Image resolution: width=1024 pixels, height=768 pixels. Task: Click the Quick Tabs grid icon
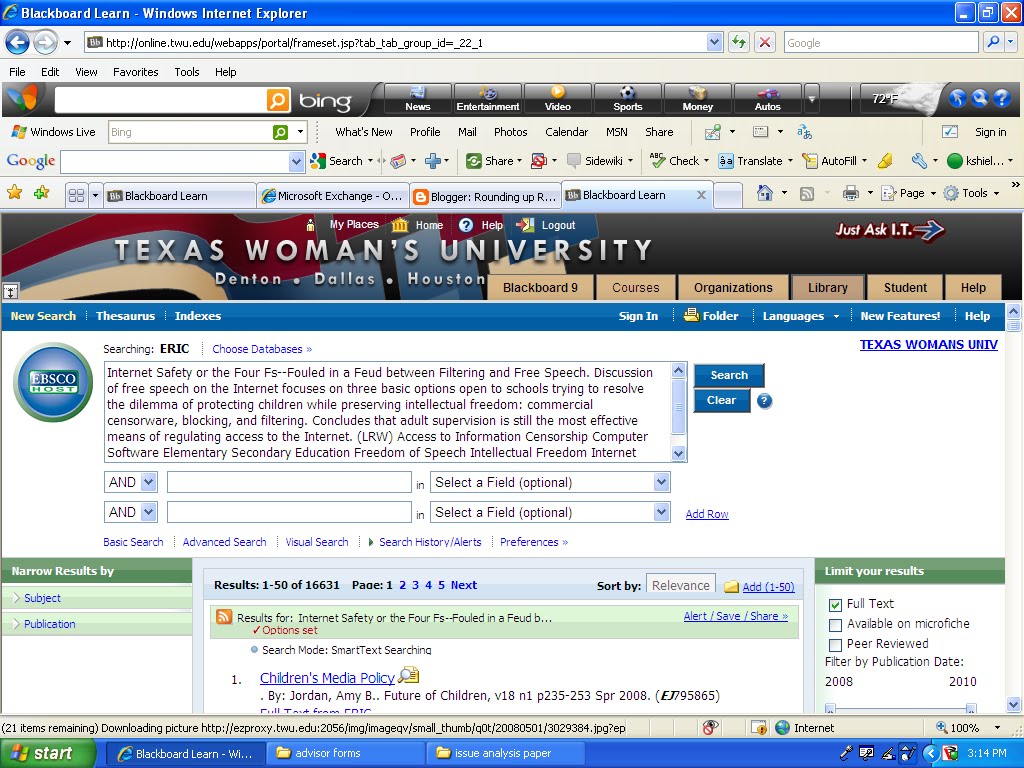point(76,195)
